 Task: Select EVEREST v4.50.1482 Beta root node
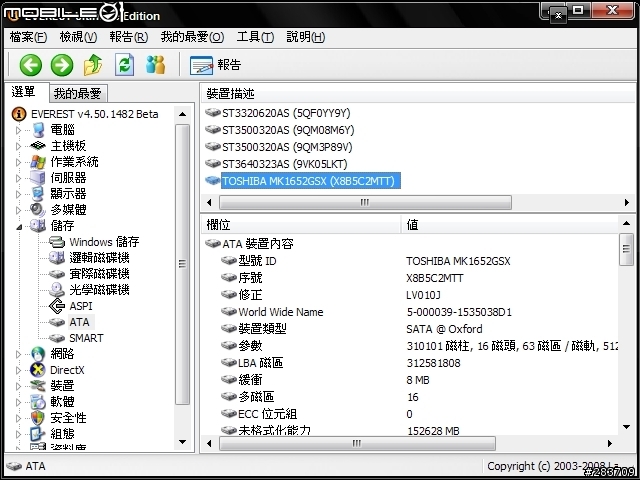coord(94,114)
